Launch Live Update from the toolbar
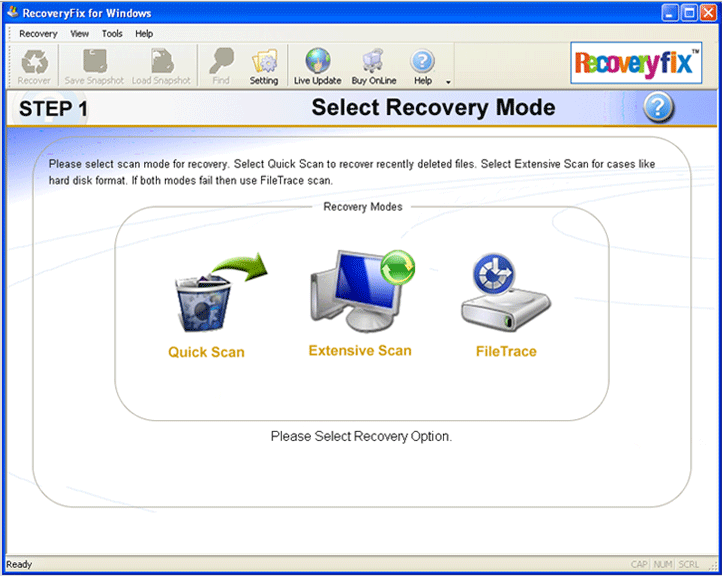The image size is (722, 576). [318, 67]
